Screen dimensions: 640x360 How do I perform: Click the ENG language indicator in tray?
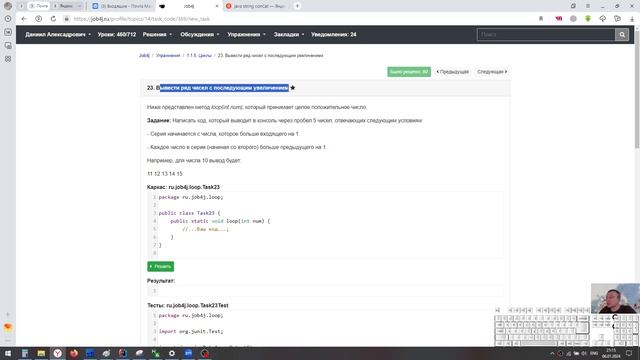point(594,353)
